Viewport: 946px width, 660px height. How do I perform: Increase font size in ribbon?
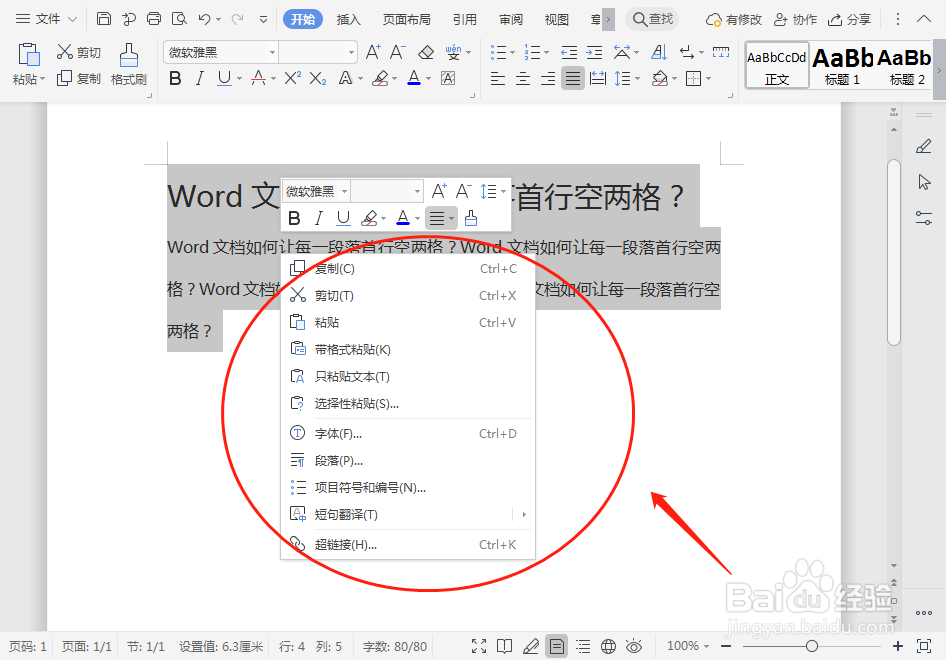[373, 52]
